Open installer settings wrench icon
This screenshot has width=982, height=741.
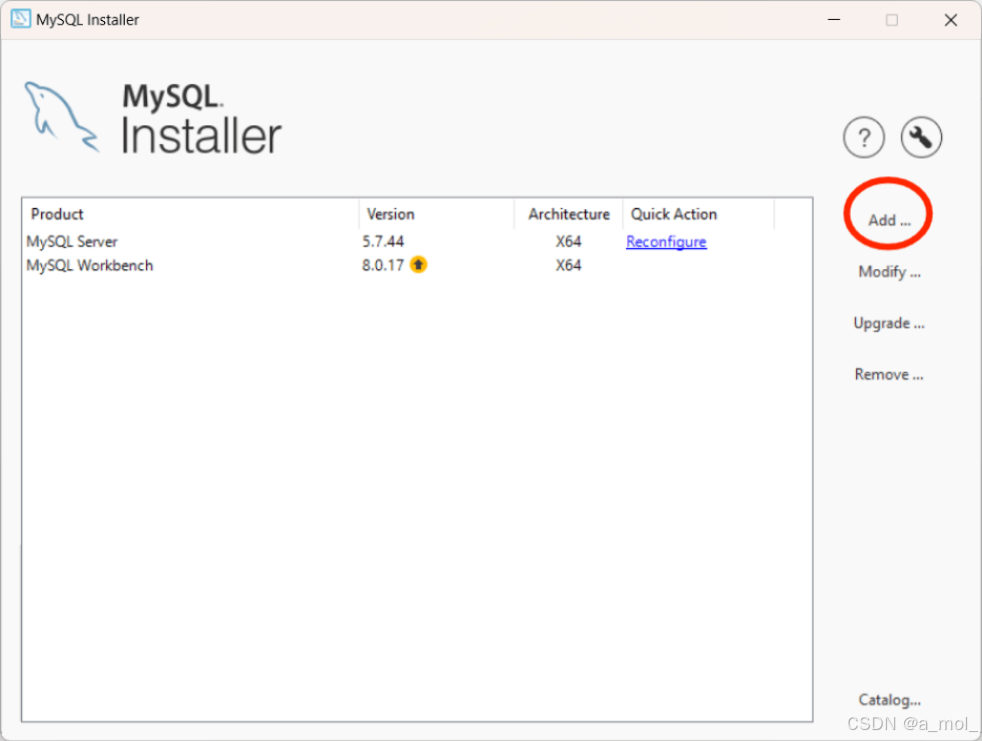point(921,137)
